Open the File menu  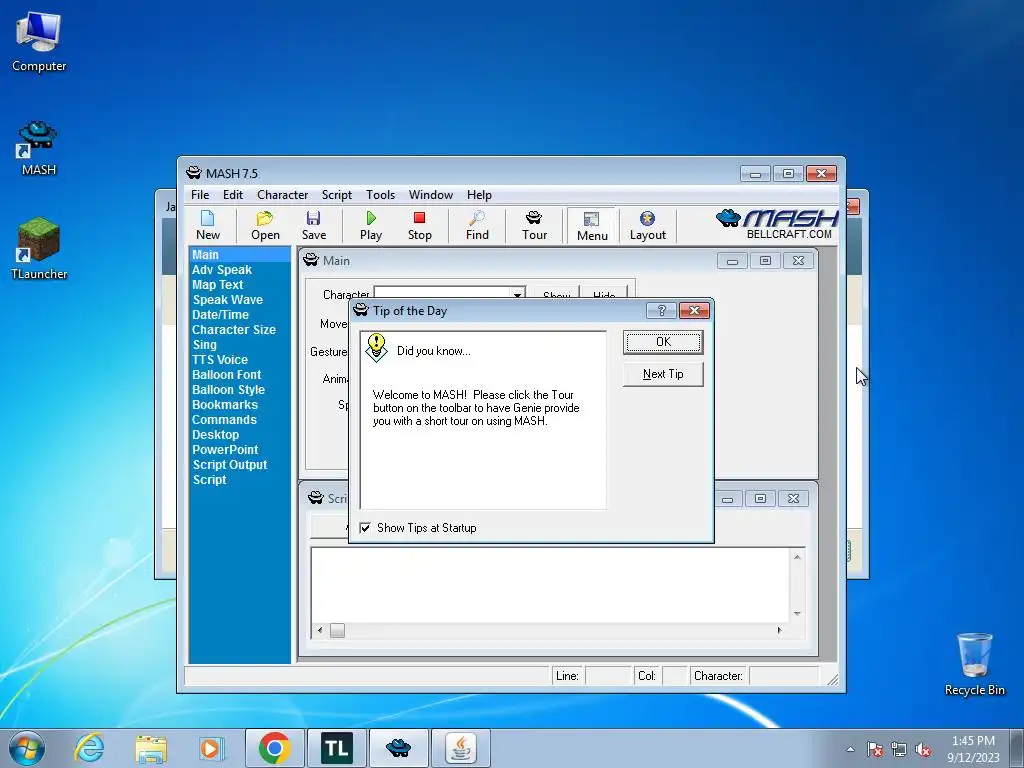coord(200,195)
